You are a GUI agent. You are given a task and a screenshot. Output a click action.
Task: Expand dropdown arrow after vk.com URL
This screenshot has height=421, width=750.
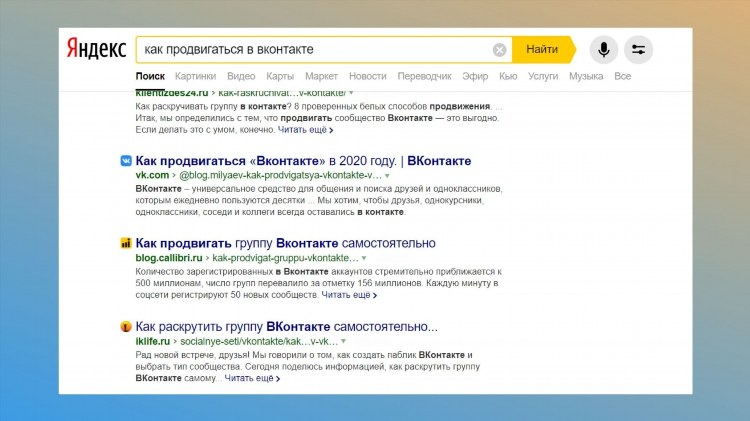387,176
